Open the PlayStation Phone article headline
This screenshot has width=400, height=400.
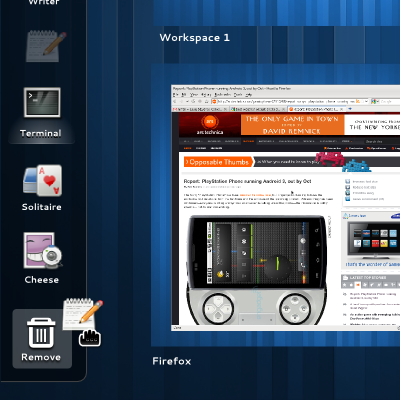(x=247, y=181)
